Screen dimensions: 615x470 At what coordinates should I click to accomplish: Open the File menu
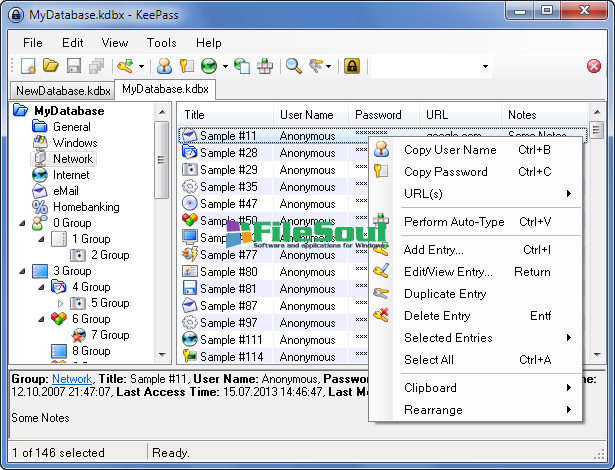pyautogui.click(x=33, y=43)
